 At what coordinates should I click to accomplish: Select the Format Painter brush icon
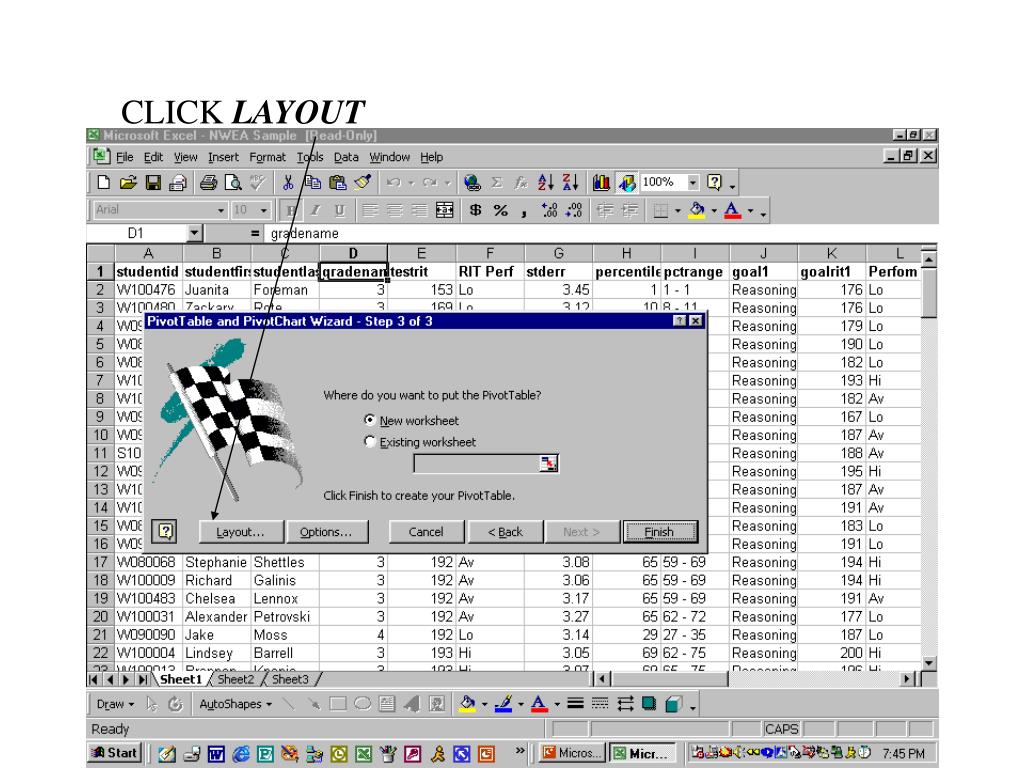coord(362,182)
